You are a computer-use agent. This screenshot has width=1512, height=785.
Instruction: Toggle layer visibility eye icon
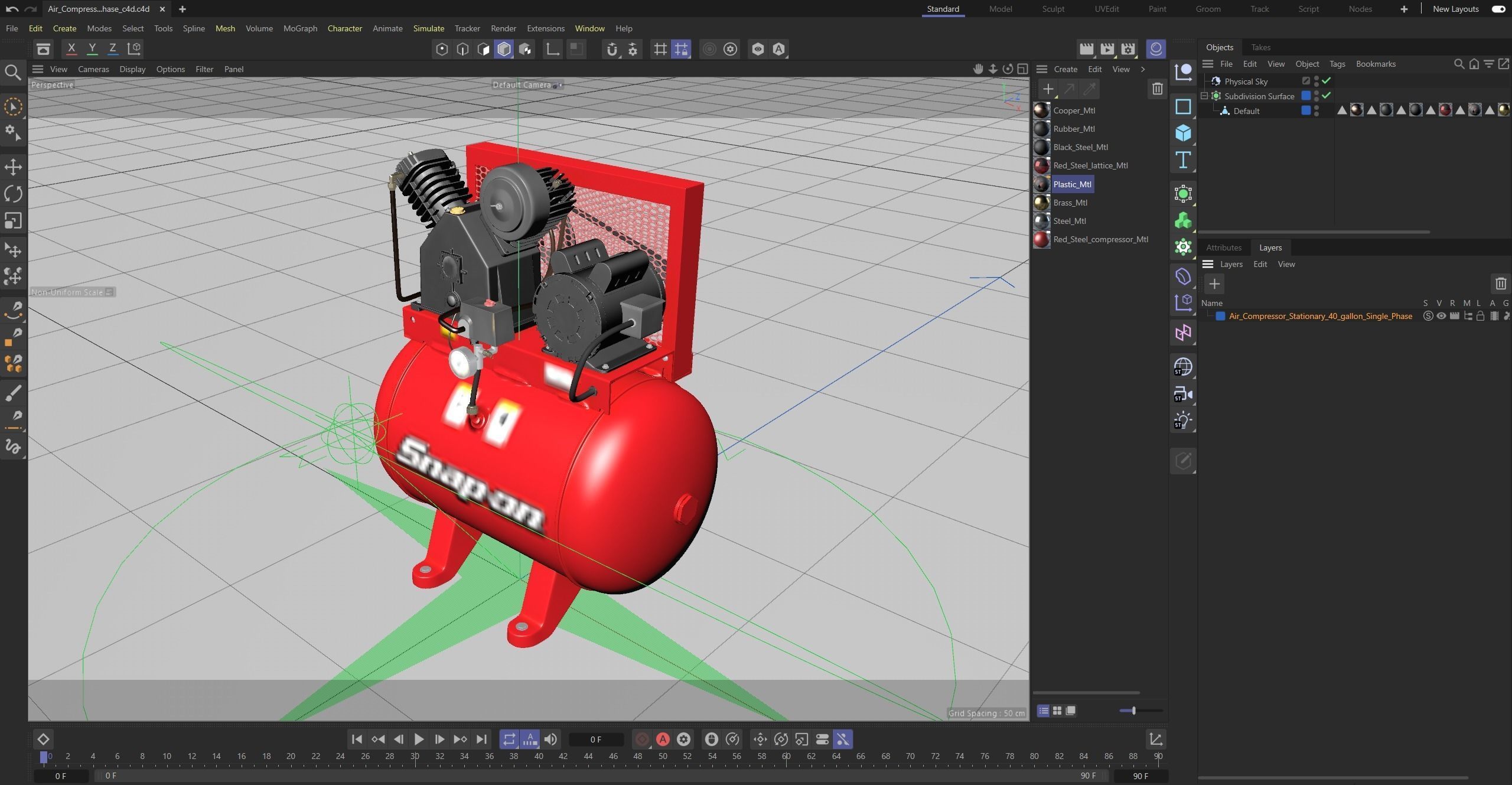[x=1441, y=316]
